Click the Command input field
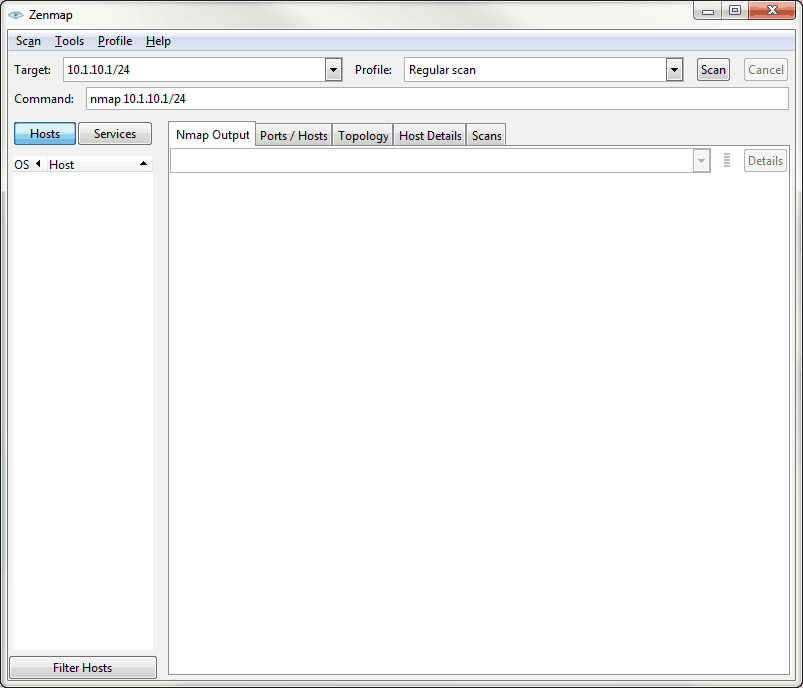Screen dimensions: 803x688 coord(437,99)
